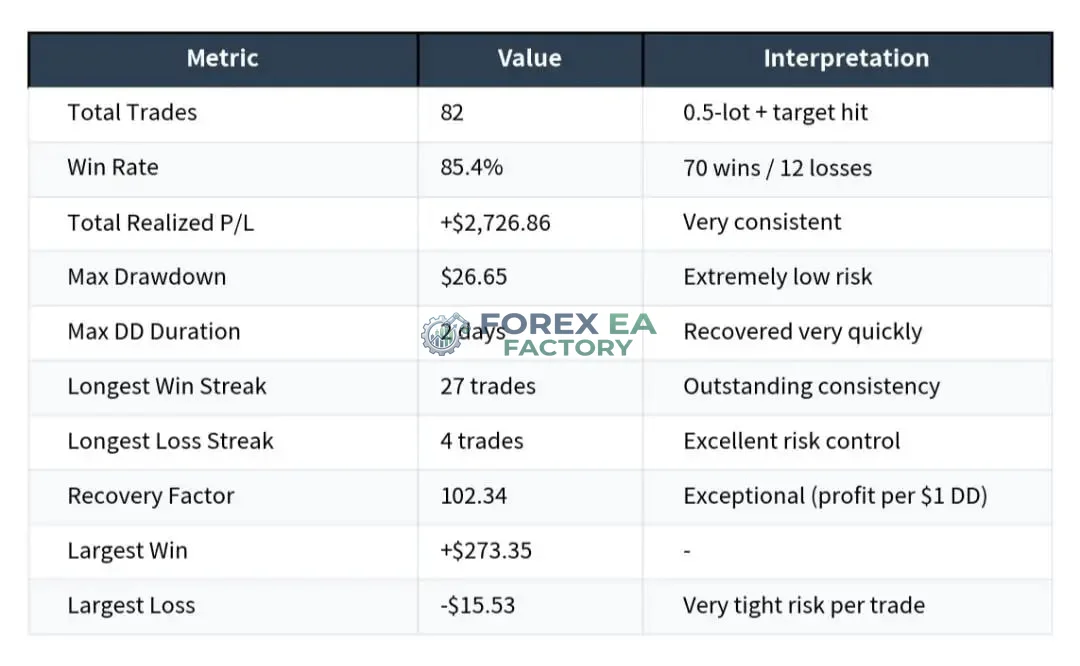
Task: Select the Value column header
Action: click(x=530, y=59)
